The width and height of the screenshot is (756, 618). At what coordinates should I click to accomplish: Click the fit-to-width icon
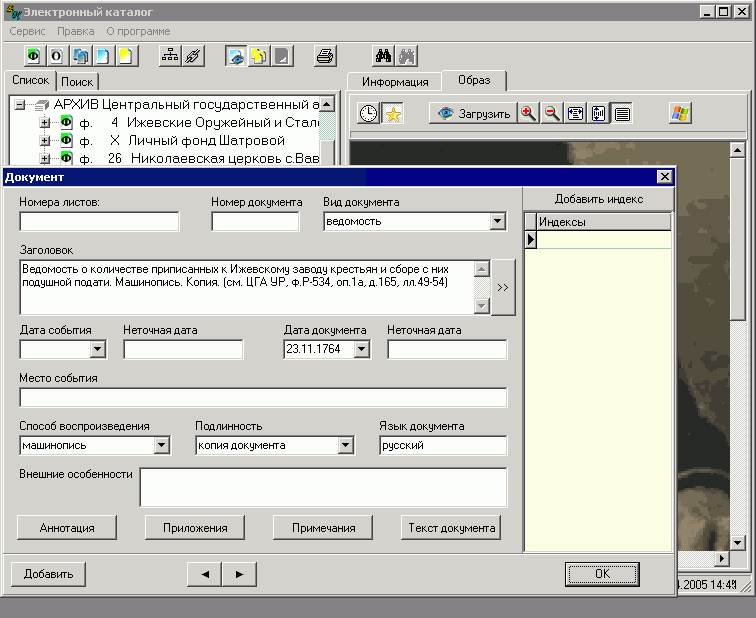click(575, 113)
